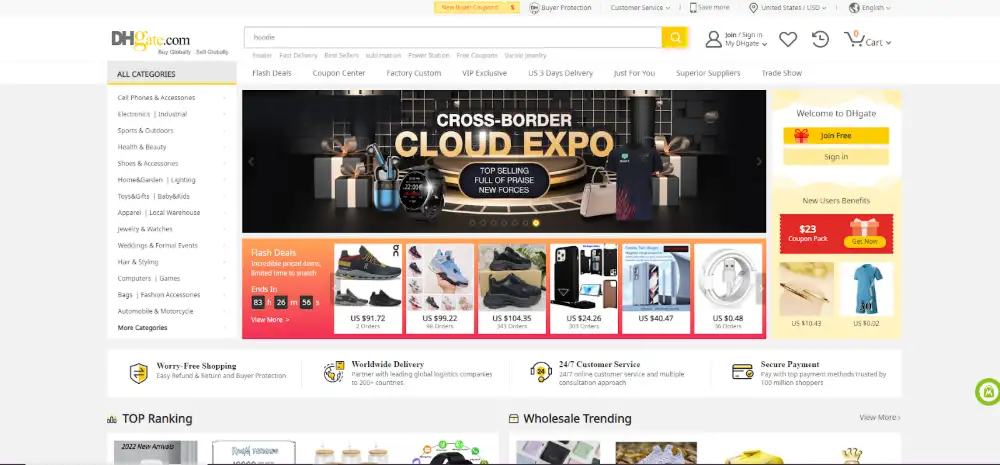The width and height of the screenshot is (1000, 465).
Task: Click the TOP Ranking chart icon
Action: pyautogui.click(x=112, y=419)
